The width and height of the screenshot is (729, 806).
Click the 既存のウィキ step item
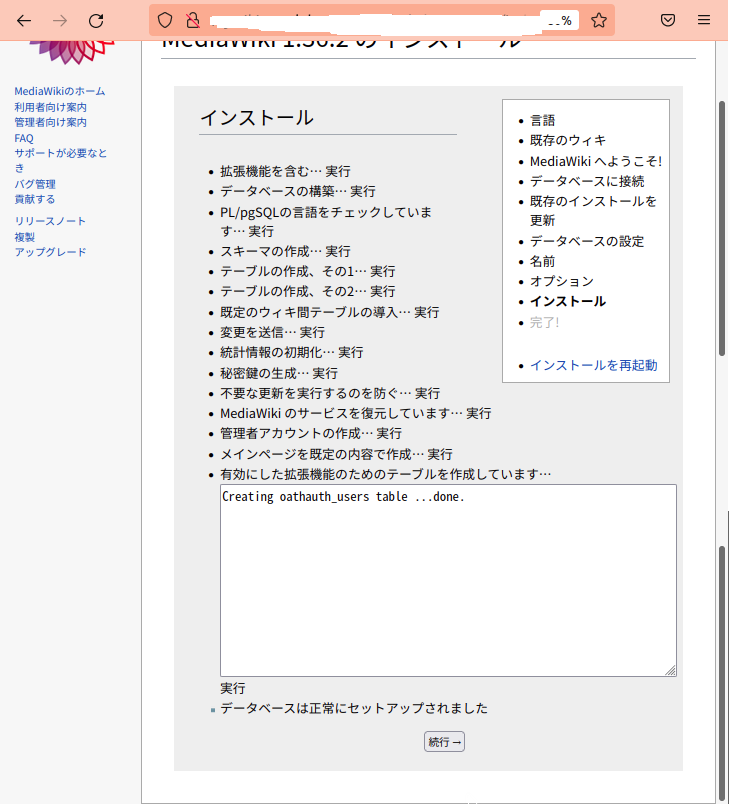click(x=568, y=140)
